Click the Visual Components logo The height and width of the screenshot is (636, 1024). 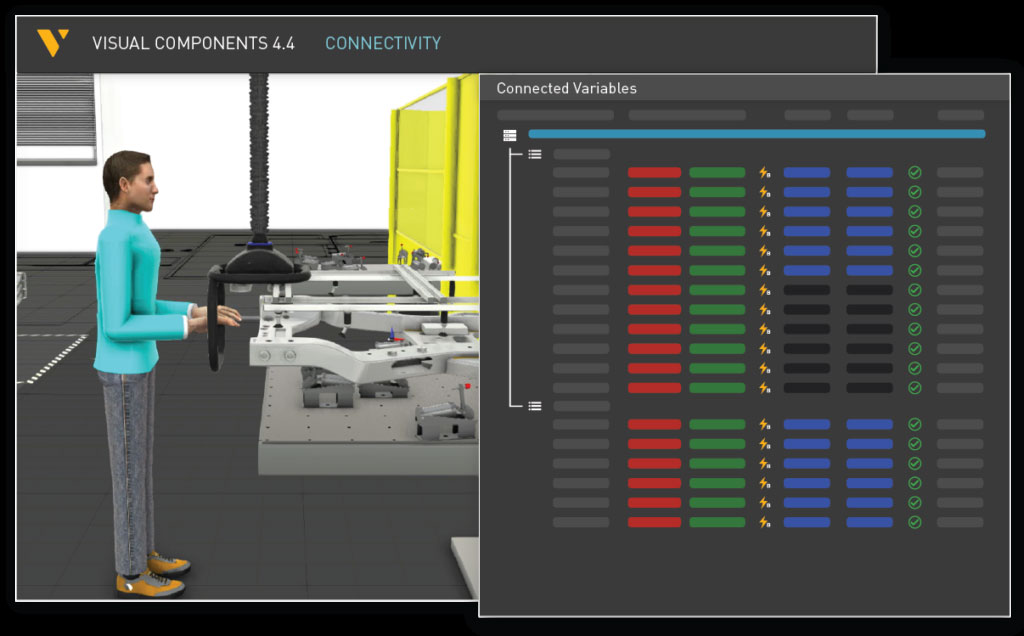pyautogui.click(x=52, y=43)
